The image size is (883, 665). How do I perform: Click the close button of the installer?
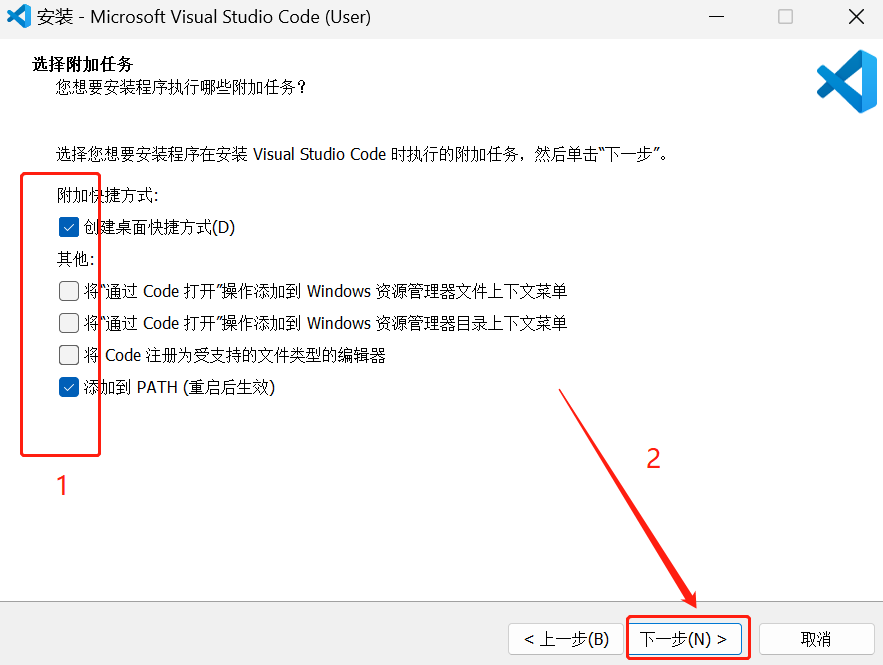pos(853,16)
